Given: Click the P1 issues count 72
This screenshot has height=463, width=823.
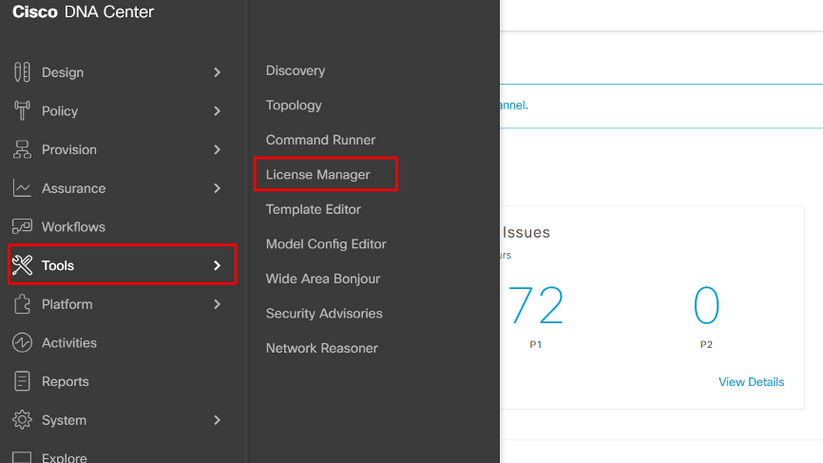Looking at the screenshot, I should [x=535, y=305].
